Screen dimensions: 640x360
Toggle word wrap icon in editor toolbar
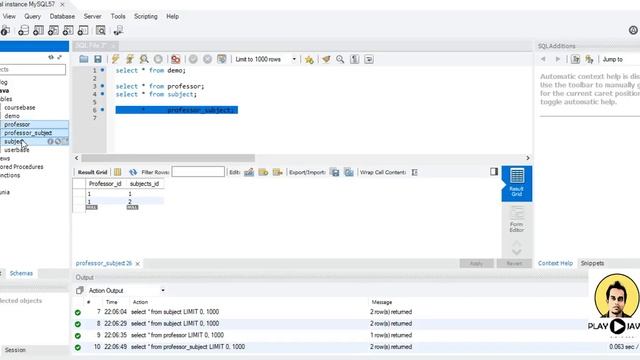369,59
